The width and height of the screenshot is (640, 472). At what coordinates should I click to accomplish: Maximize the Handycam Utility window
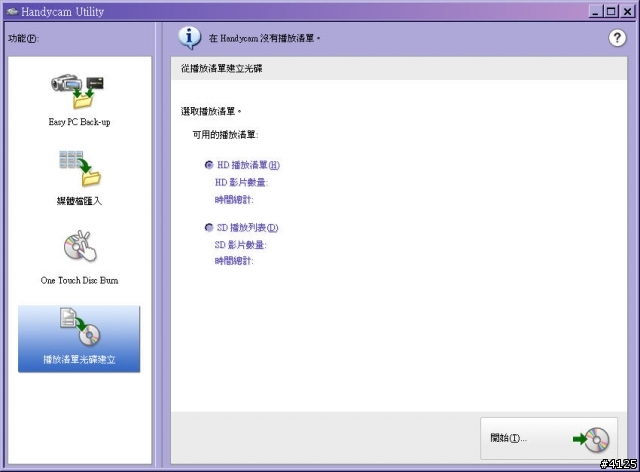point(611,11)
